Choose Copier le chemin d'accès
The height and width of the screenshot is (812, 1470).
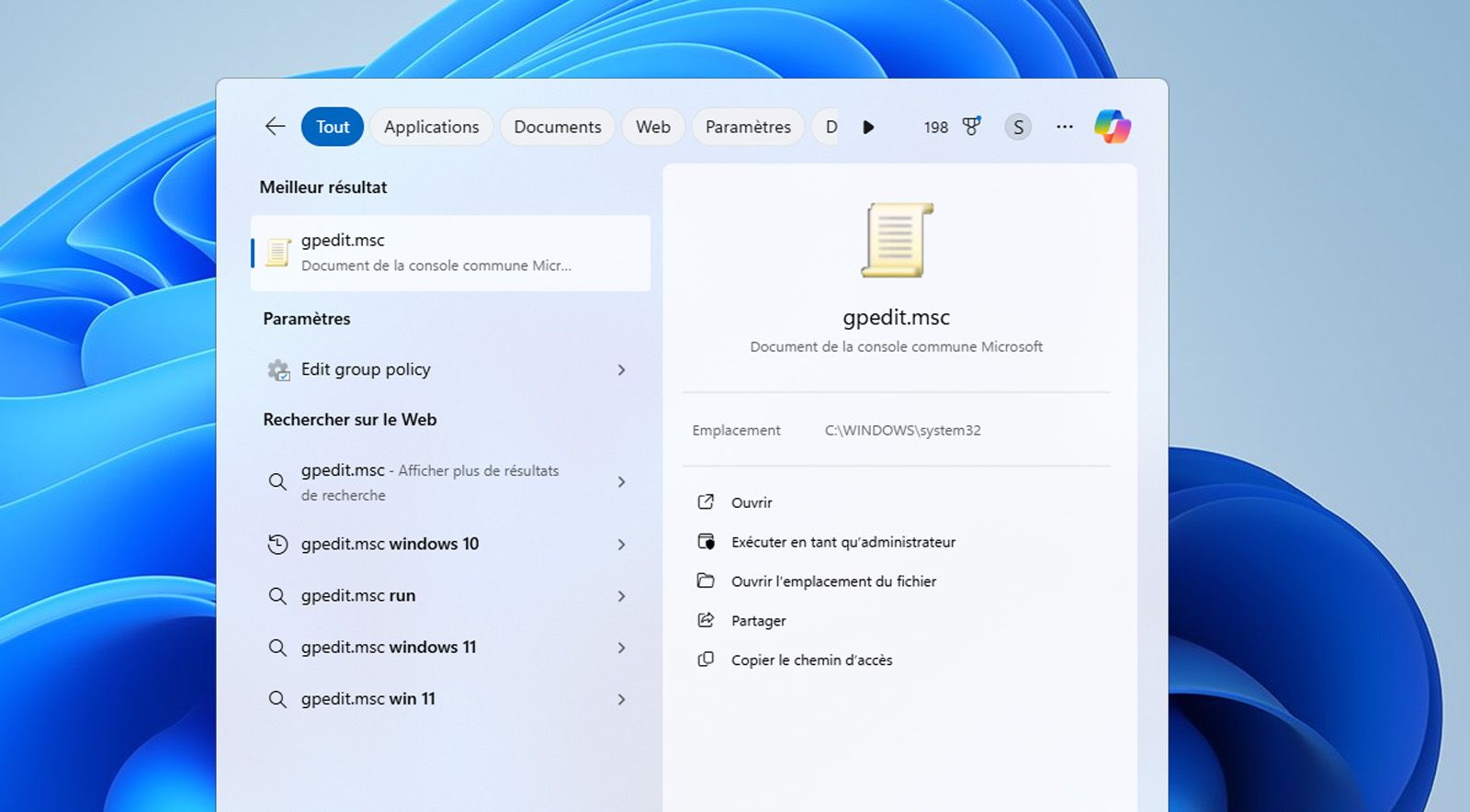pyautogui.click(x=811, y=660)
